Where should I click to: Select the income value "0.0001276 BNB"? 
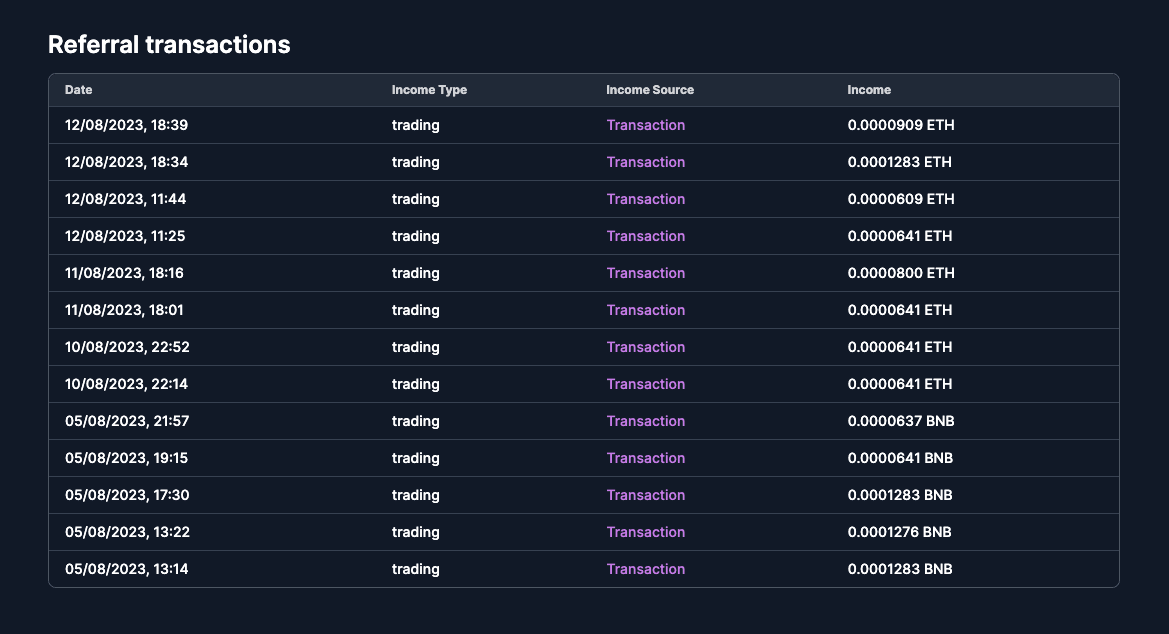coord(900,532)
